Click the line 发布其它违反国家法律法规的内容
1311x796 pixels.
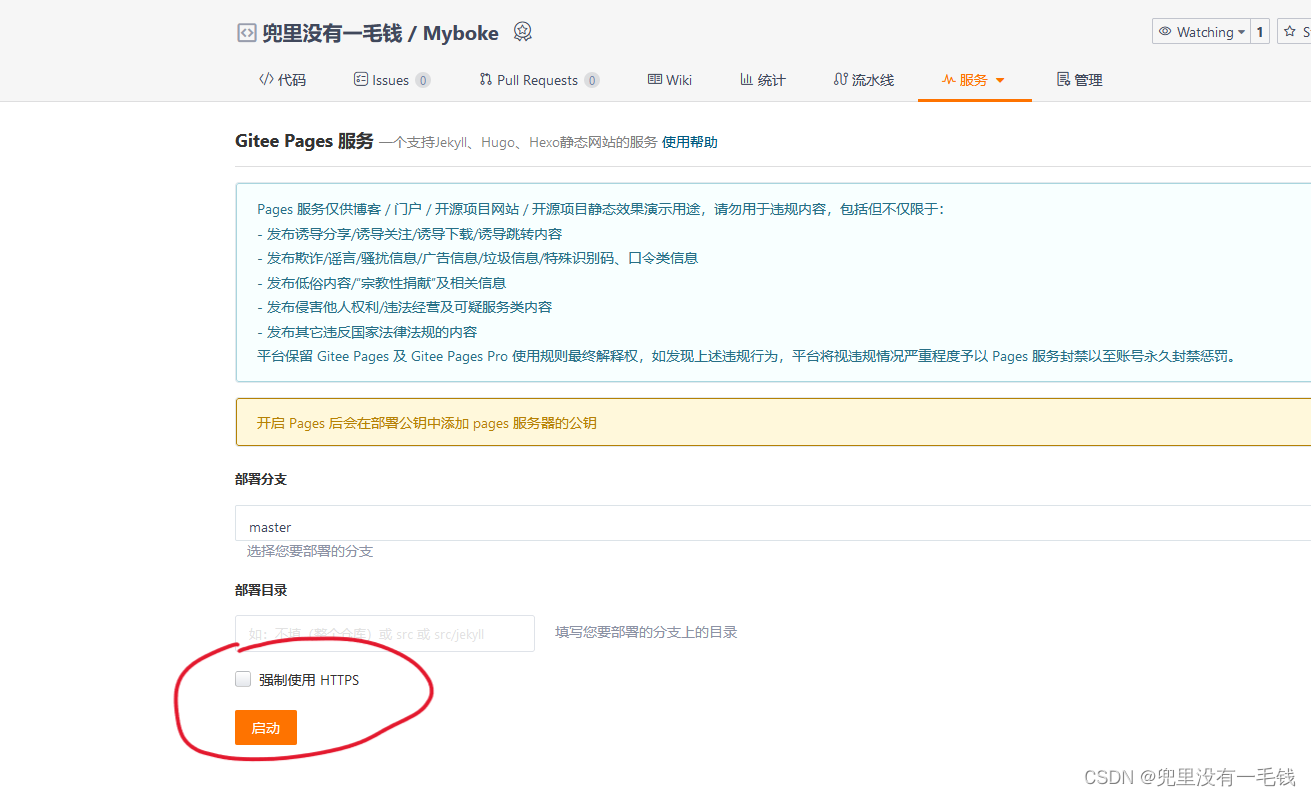(x=367, y=332)
